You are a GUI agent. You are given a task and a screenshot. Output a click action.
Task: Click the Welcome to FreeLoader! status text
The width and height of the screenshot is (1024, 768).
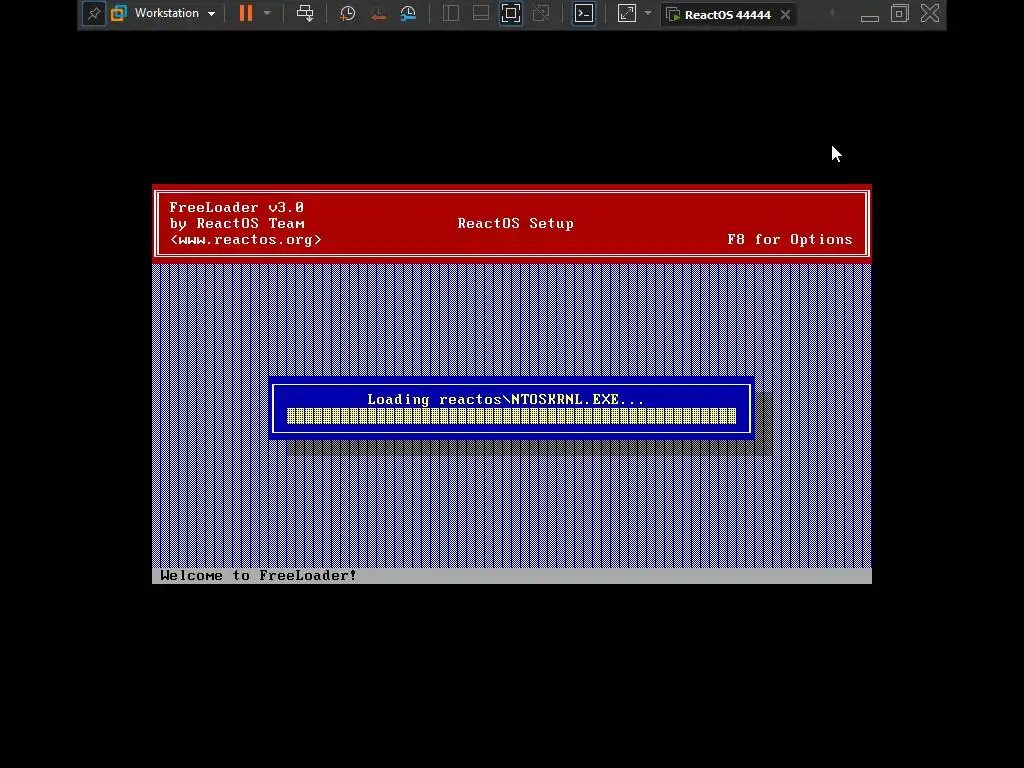click(x=258, y=575)
